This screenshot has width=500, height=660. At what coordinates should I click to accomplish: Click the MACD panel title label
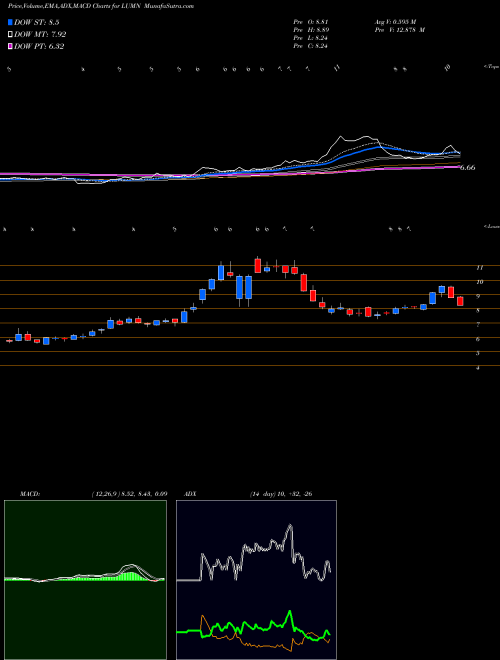tap(29, 494)
